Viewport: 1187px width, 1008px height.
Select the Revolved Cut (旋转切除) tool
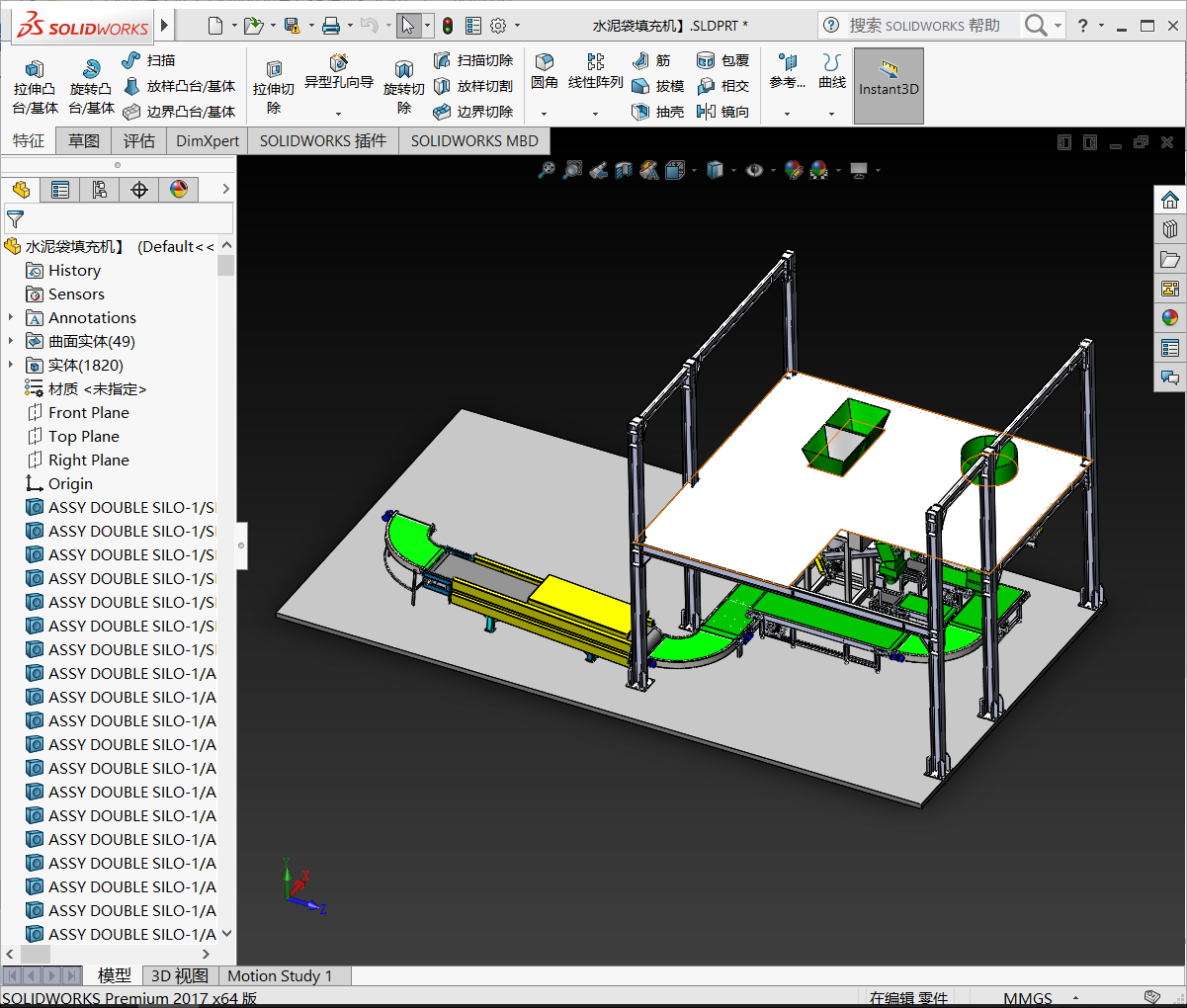[404, 87]
